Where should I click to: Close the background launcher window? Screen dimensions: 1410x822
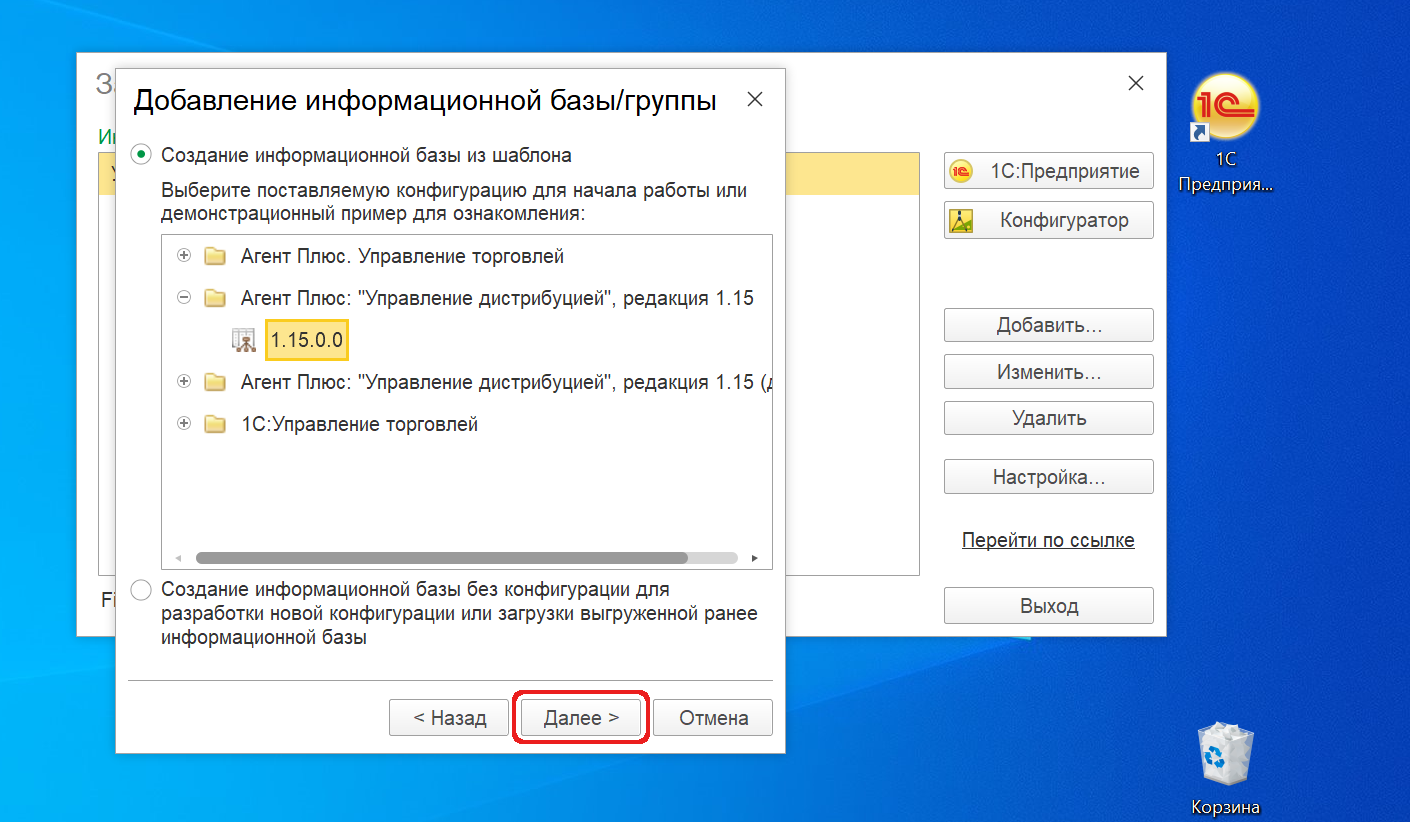click(1136, 84)
